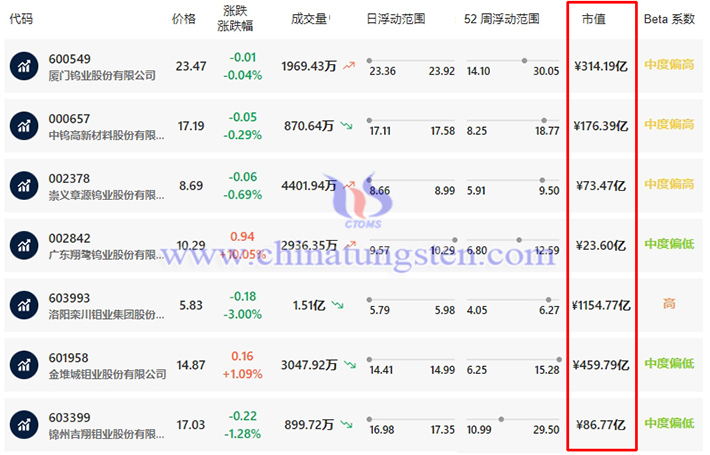The image size is (710, 455).
Task: Open stock code 000657
Action: [x=69, y=119]
